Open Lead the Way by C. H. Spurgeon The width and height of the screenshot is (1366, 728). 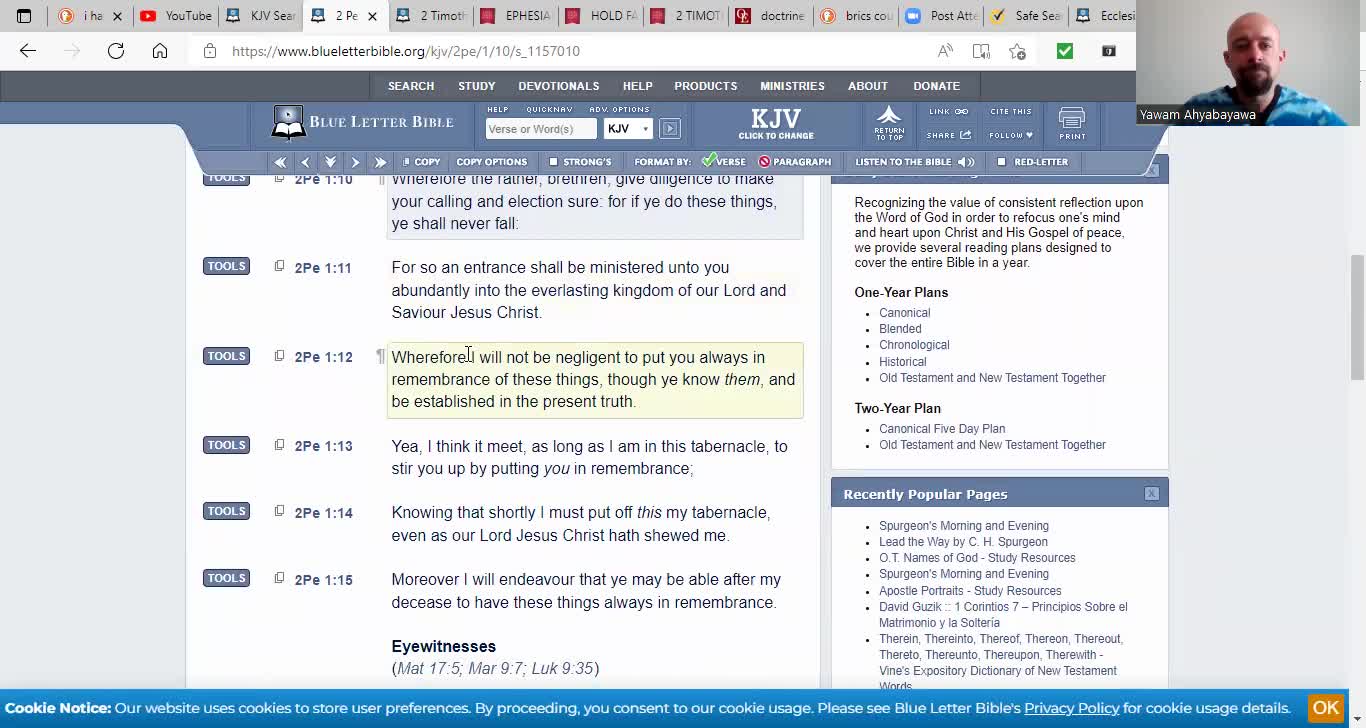(963, 542)
